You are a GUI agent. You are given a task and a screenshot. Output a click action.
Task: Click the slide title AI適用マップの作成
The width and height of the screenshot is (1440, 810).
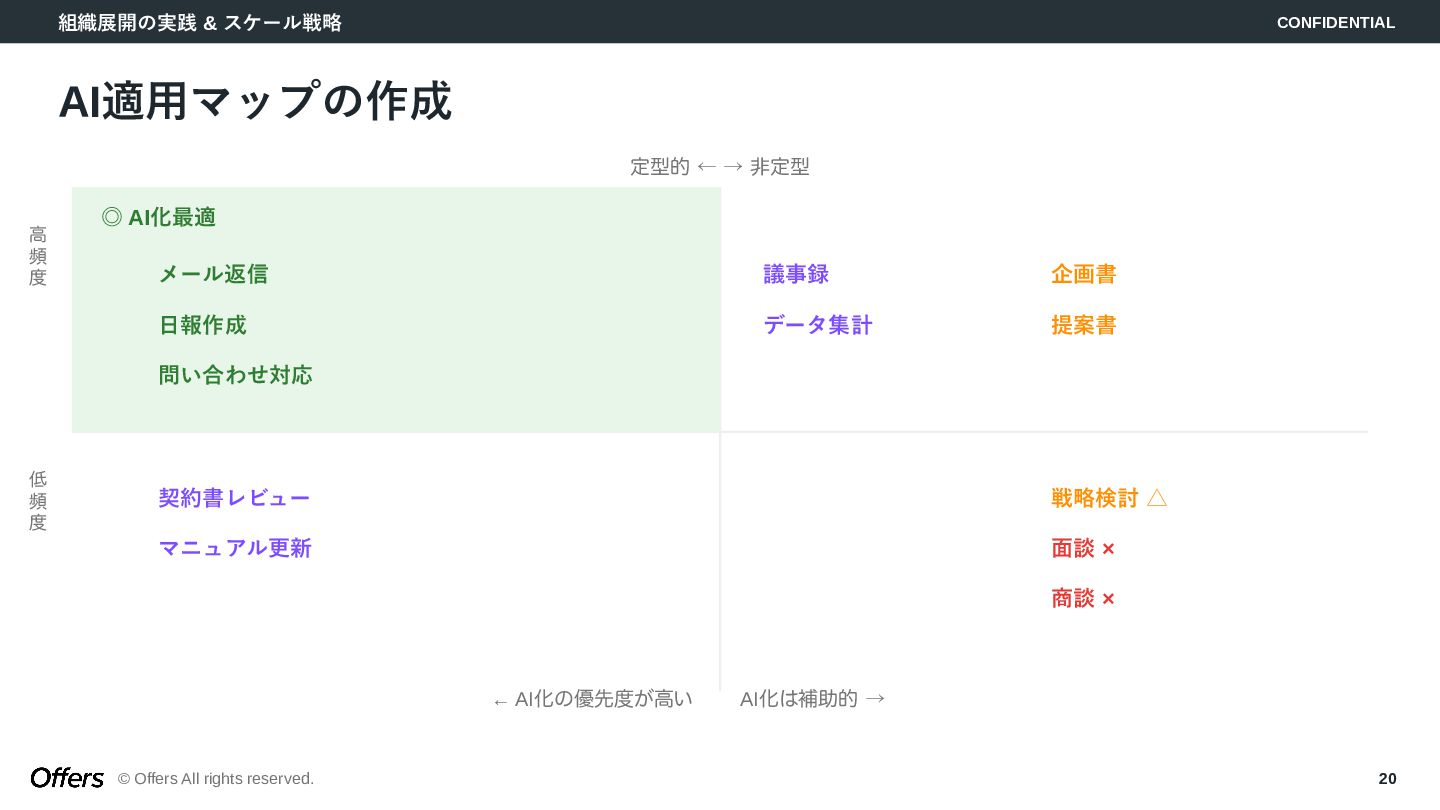(x=255, y=101)
